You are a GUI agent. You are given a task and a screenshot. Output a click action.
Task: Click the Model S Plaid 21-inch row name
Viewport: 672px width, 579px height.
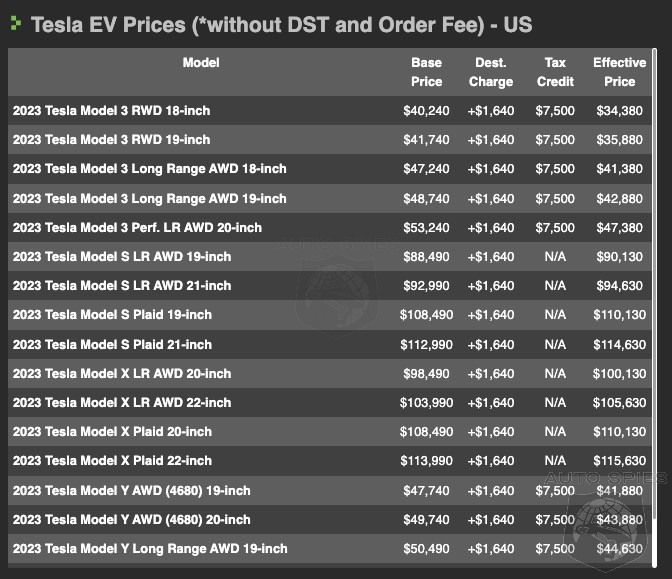pos(112,345)
